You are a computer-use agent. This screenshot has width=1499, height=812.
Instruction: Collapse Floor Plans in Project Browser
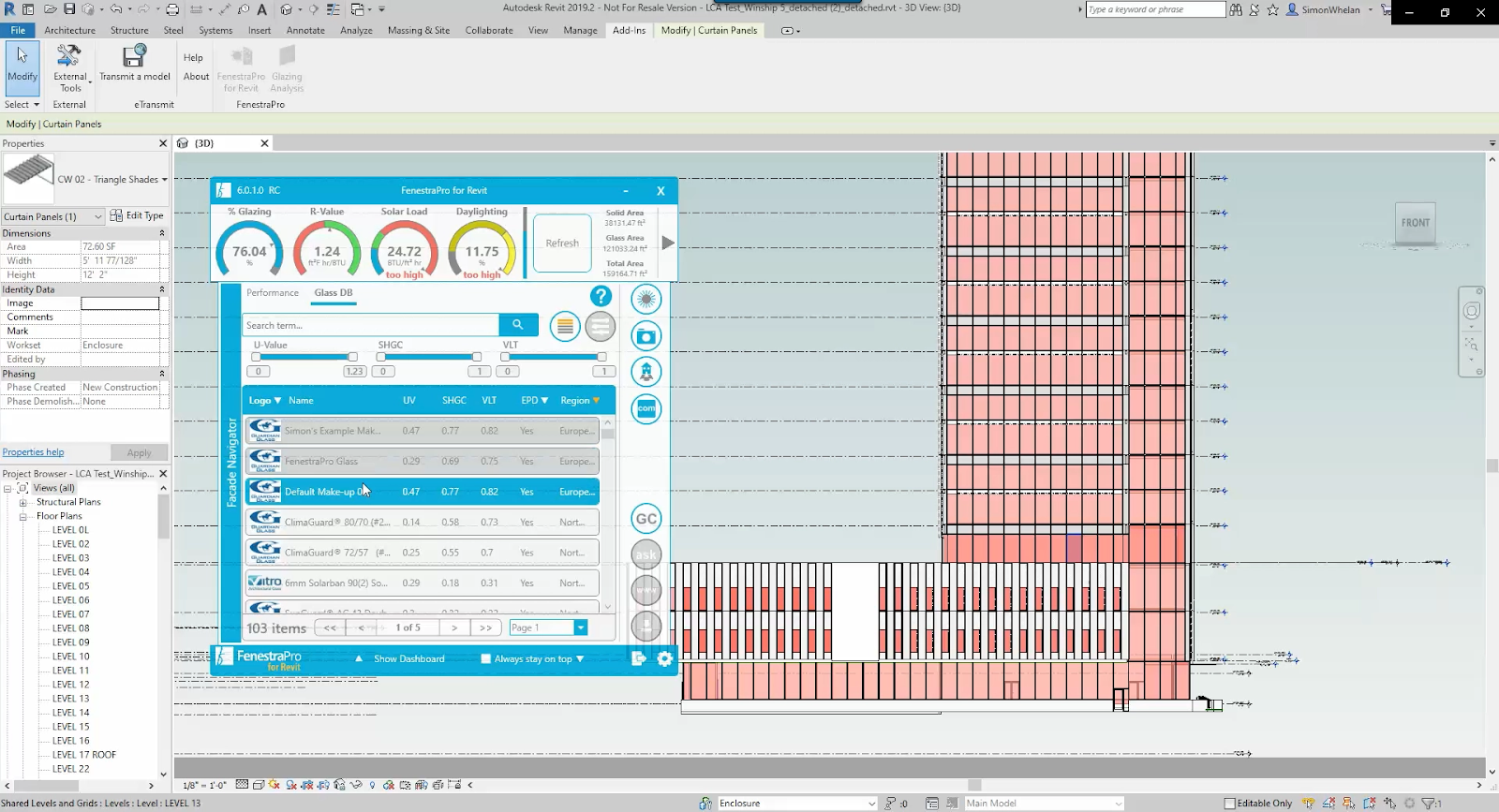(x=22, y=517)
